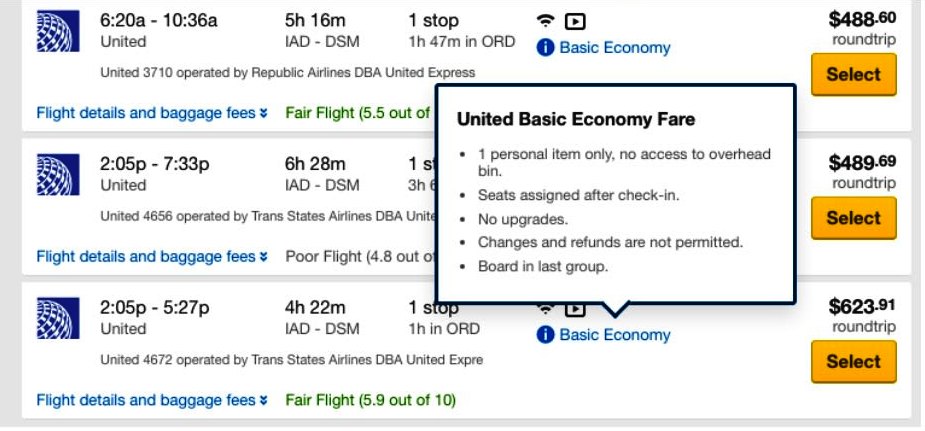Select the $488.60 roundtrip flight

pyautogui.click(x=854, y=74)
